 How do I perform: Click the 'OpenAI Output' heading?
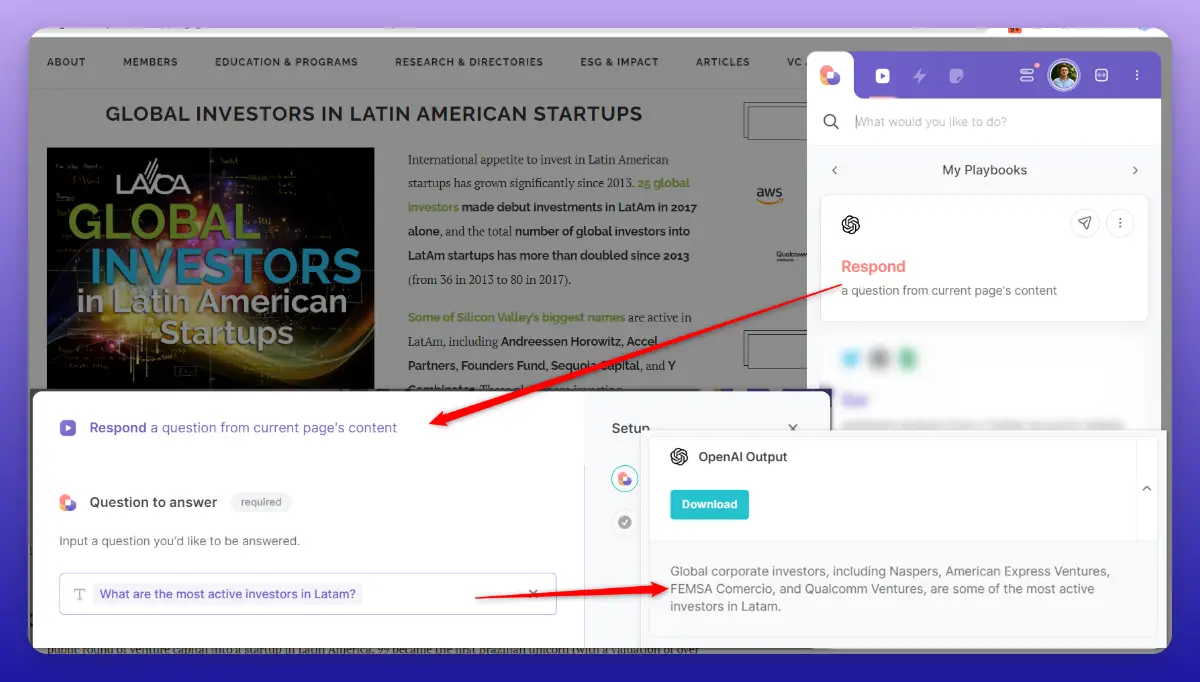743,457
